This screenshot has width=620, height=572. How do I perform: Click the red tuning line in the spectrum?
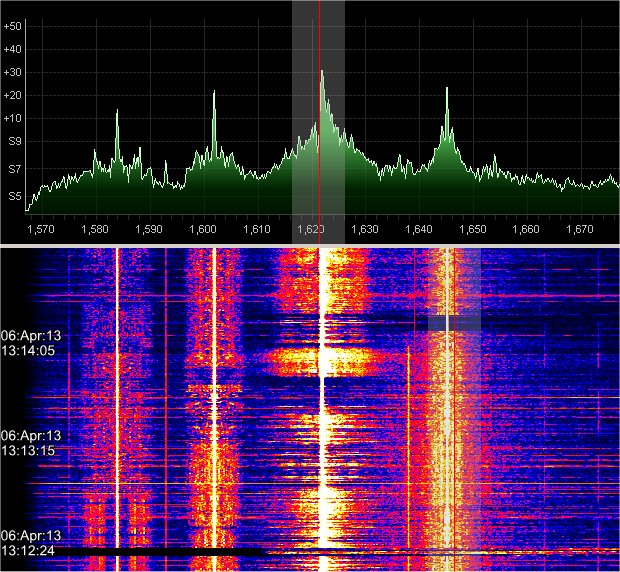pos(319,110)
